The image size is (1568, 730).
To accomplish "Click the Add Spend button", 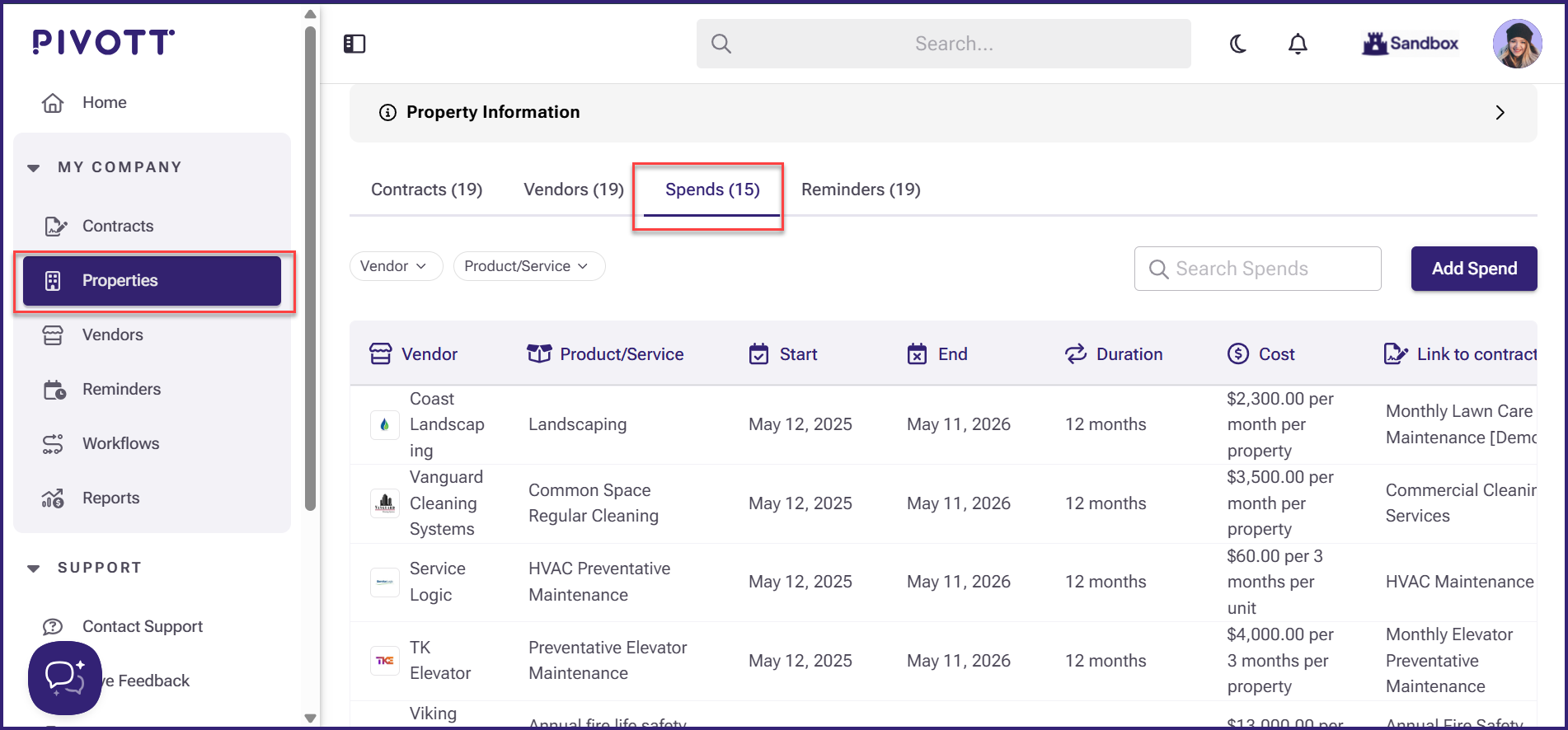I will pyautogui.click(x=1474, y=269).
